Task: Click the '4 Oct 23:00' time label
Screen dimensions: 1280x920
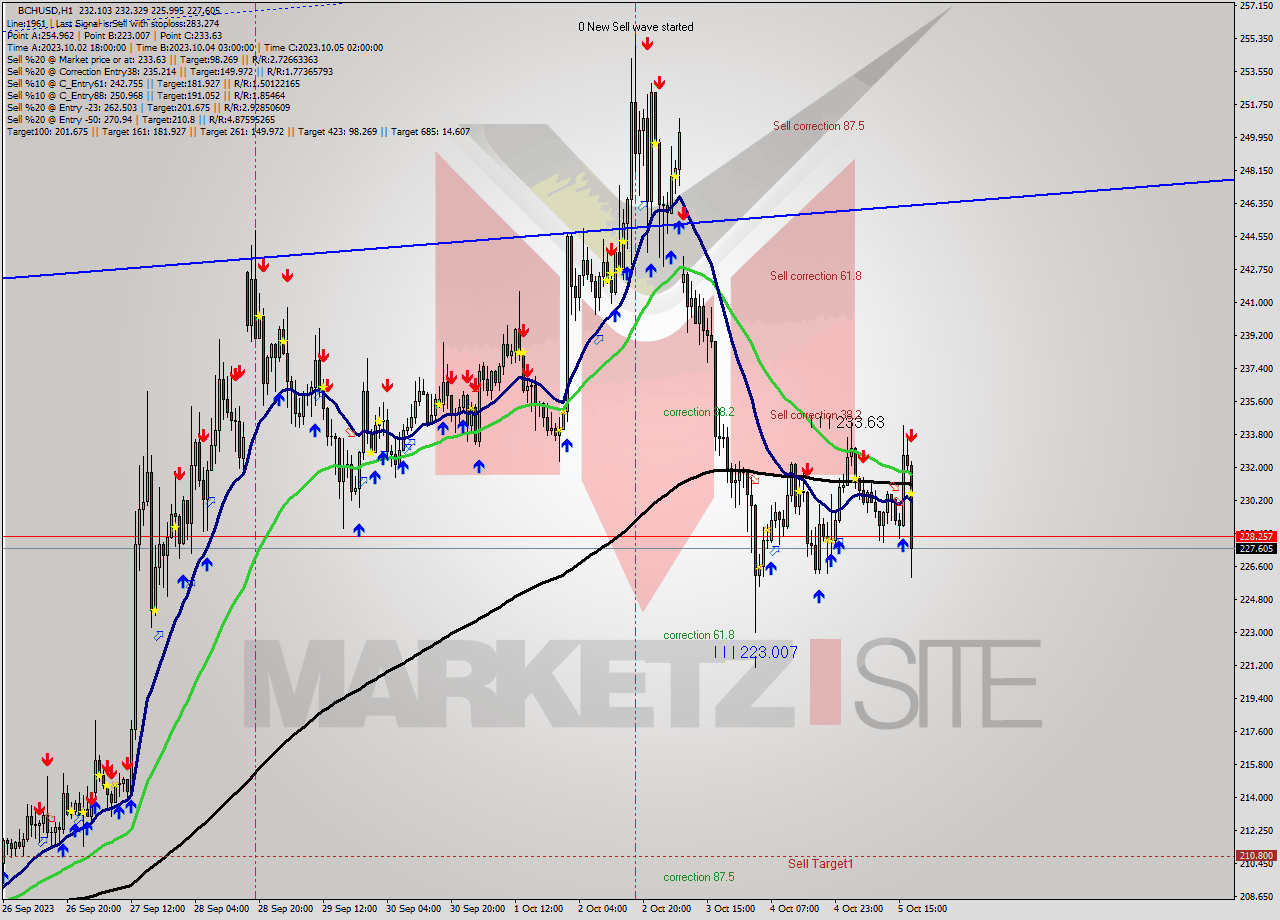Action: pyautogui.click(x=859, y=909)
